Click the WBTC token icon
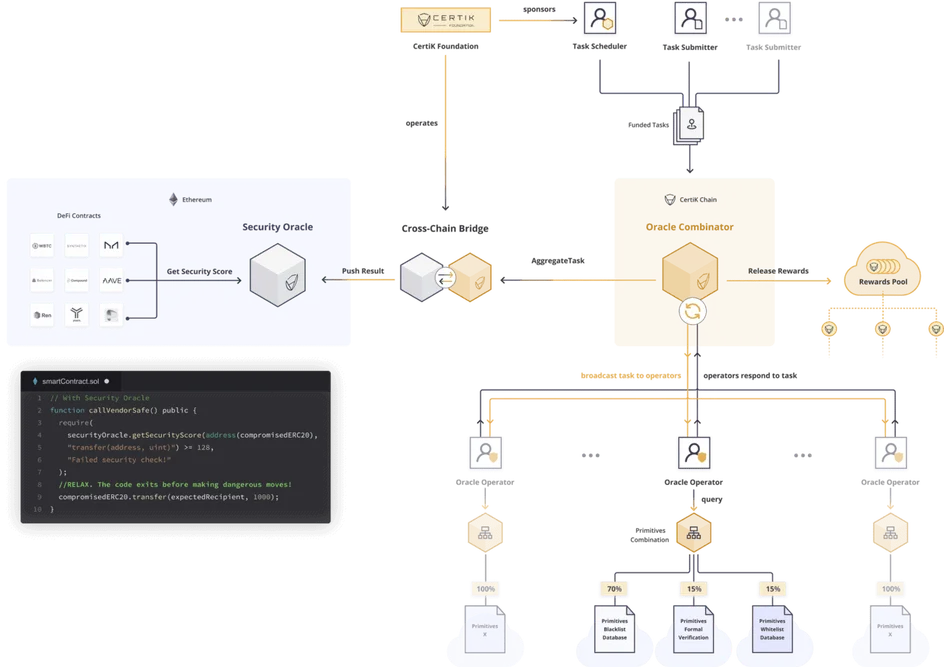 [x=42, y=246]
